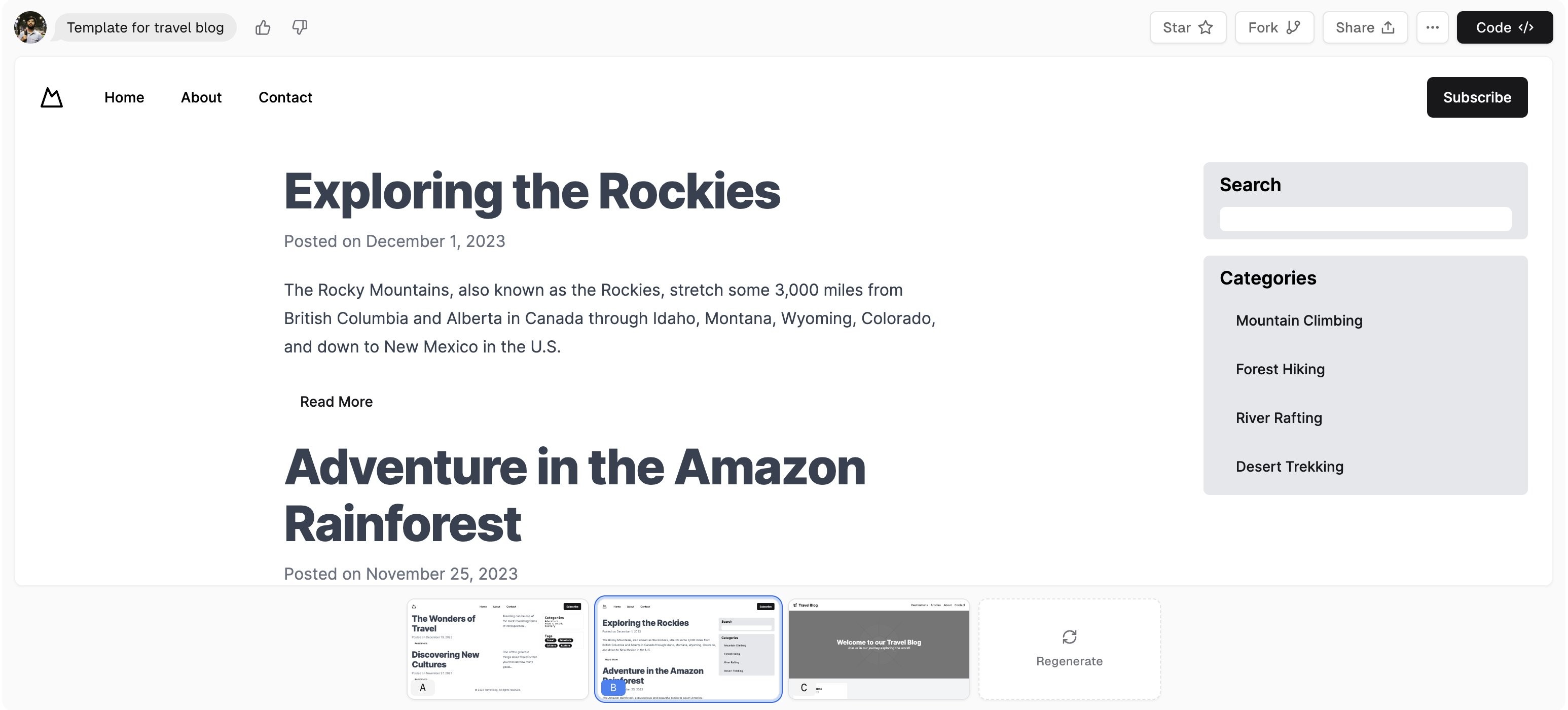Select the Desert Trekking category
1568x710 pixels.
click(x=1289, y=467)
